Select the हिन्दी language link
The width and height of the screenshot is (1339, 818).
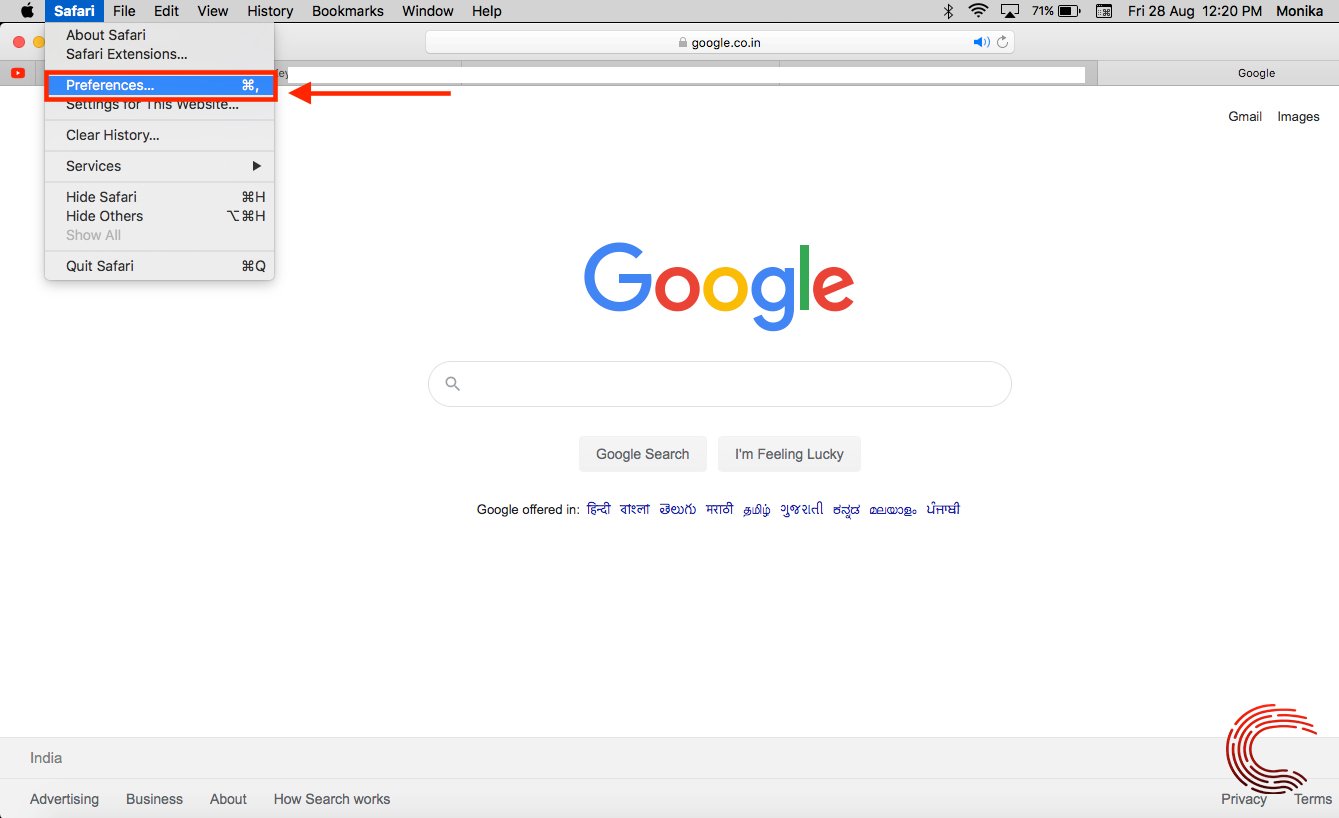pos(599,509)
